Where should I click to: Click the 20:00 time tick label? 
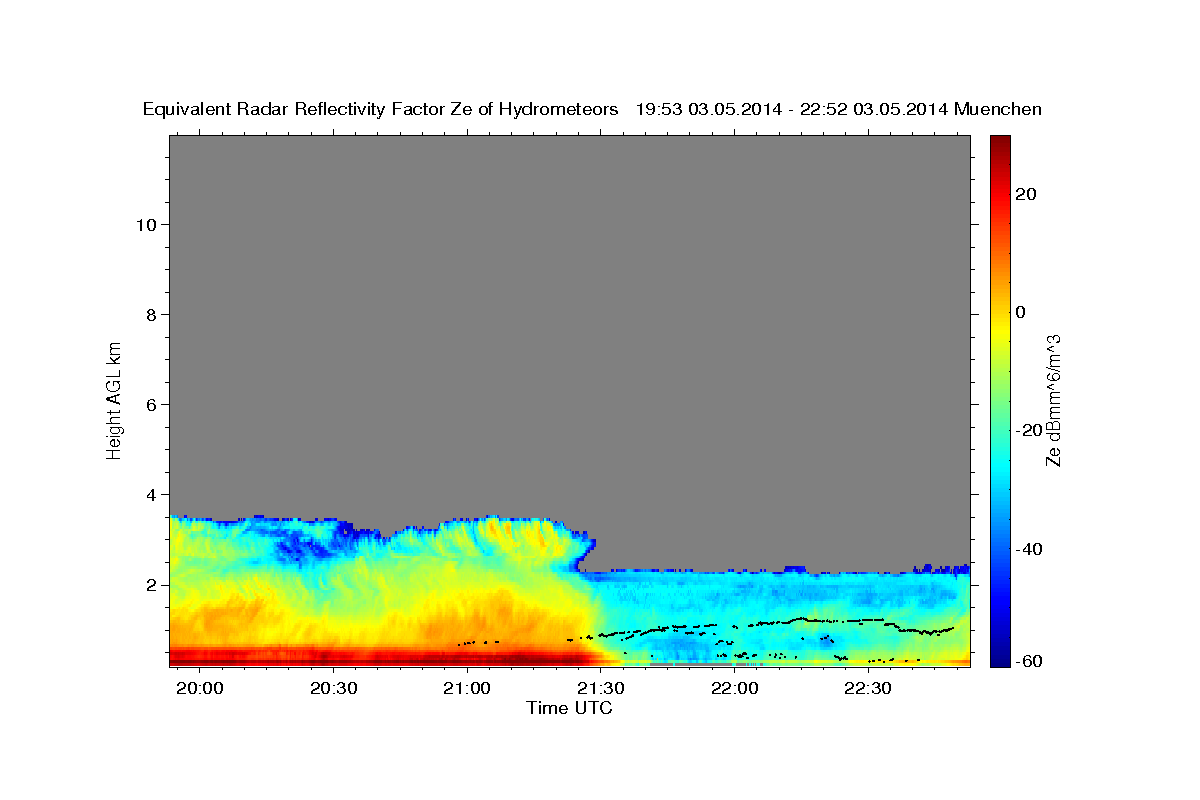(200, 688)
